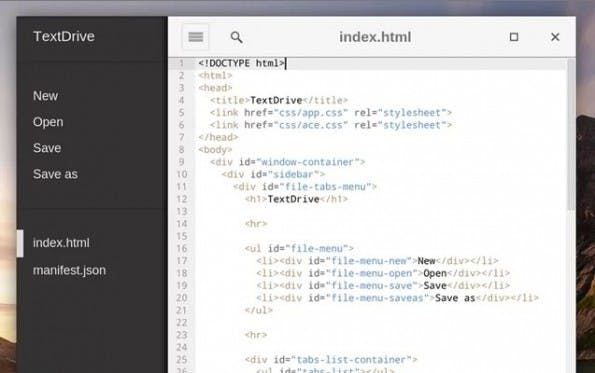595x373 pixels.
Task: Click the title tag line containing TextDrive
Action: tap(279, 100)
